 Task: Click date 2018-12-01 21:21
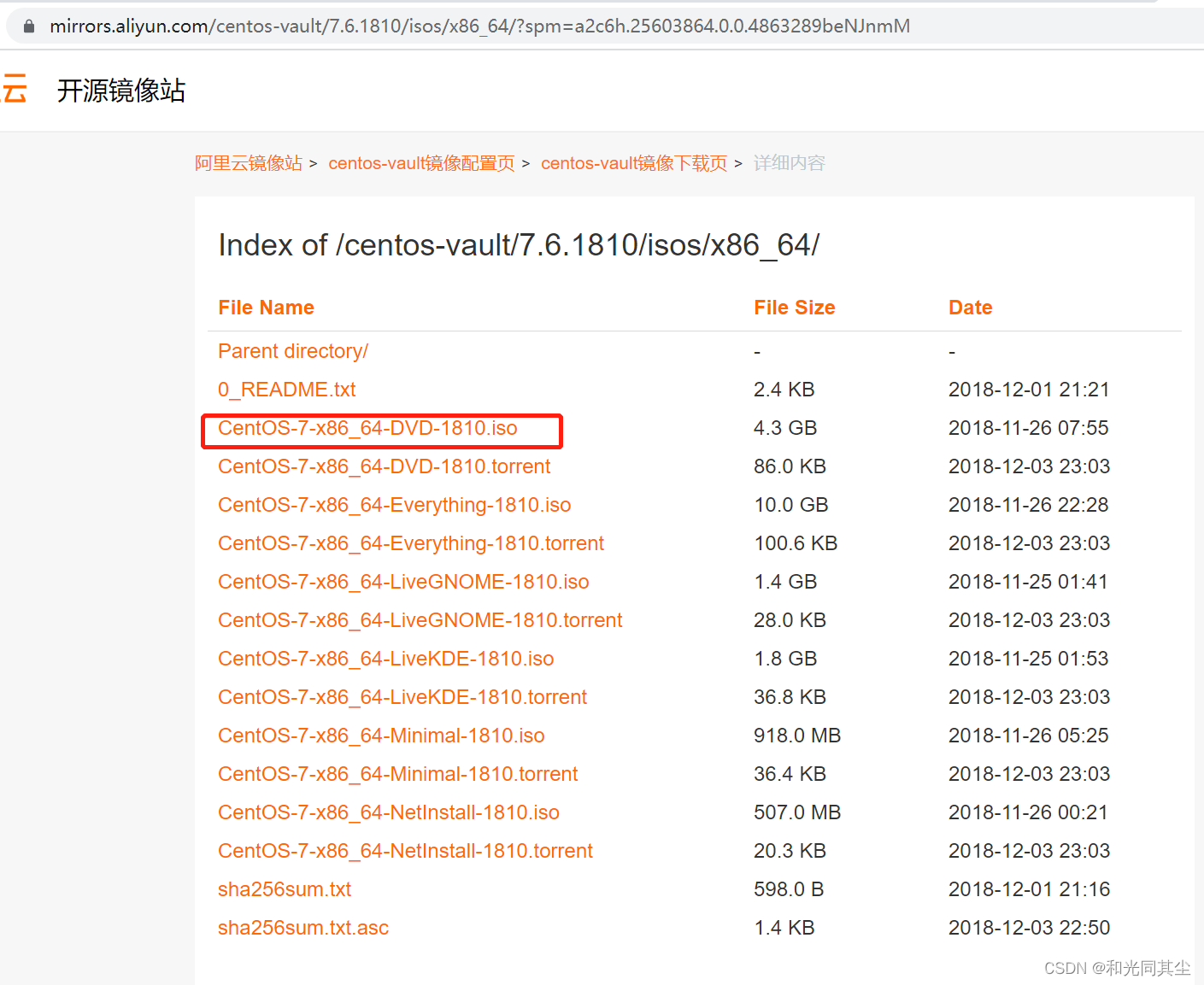click(x=1029, y=390)
